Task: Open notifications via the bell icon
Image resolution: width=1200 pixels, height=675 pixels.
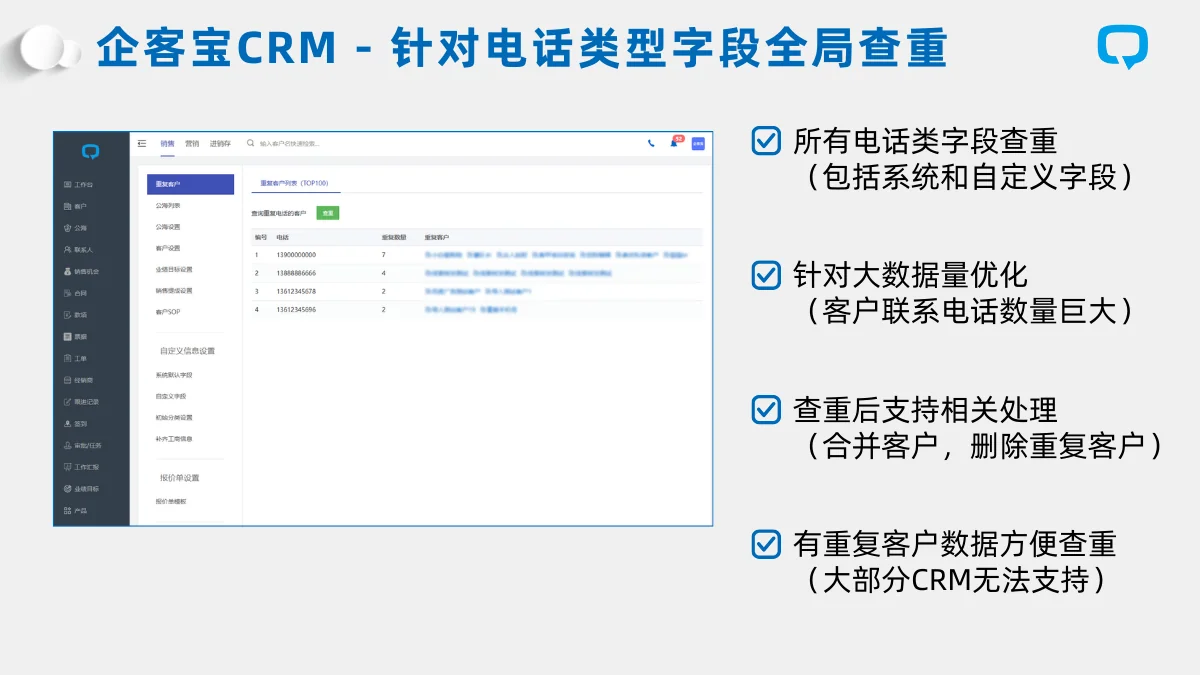Action: click(x=675, y=143)
